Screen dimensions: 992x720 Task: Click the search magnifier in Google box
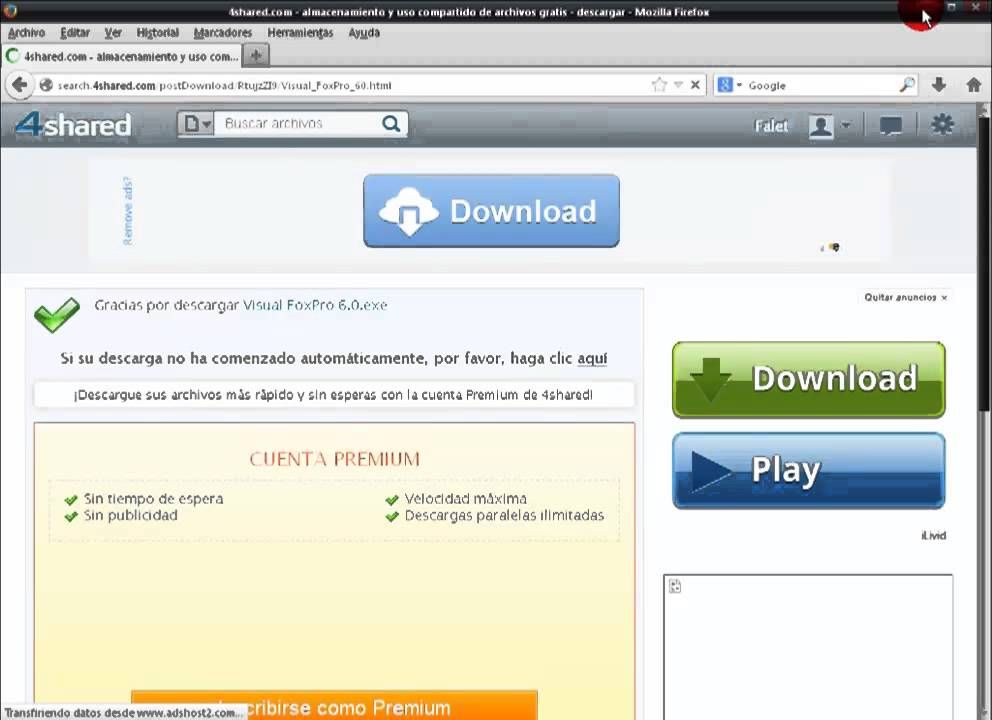(x=907, y=85)
